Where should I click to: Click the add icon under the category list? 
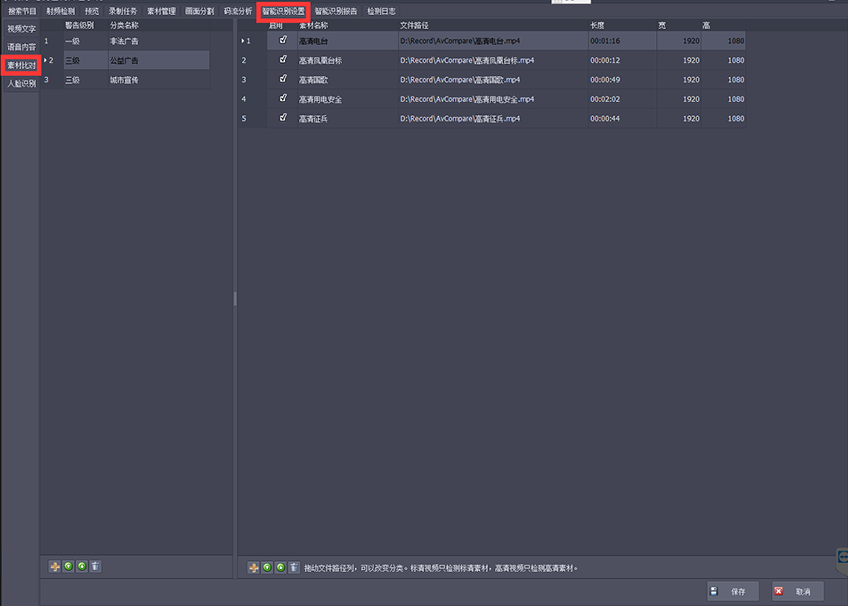coord(55,567)
